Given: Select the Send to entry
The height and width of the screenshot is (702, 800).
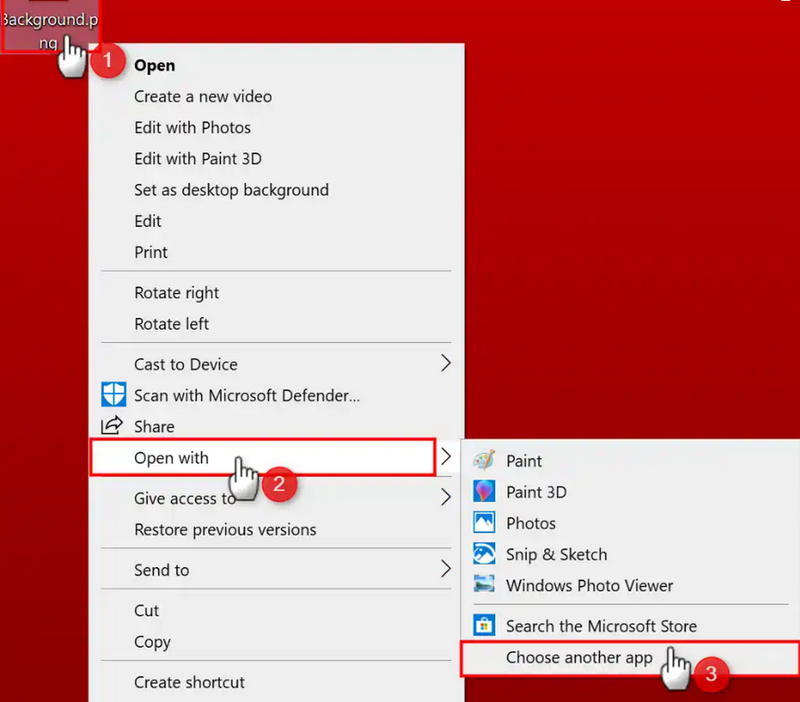Looking at the screenshot, I should [276, 570].
